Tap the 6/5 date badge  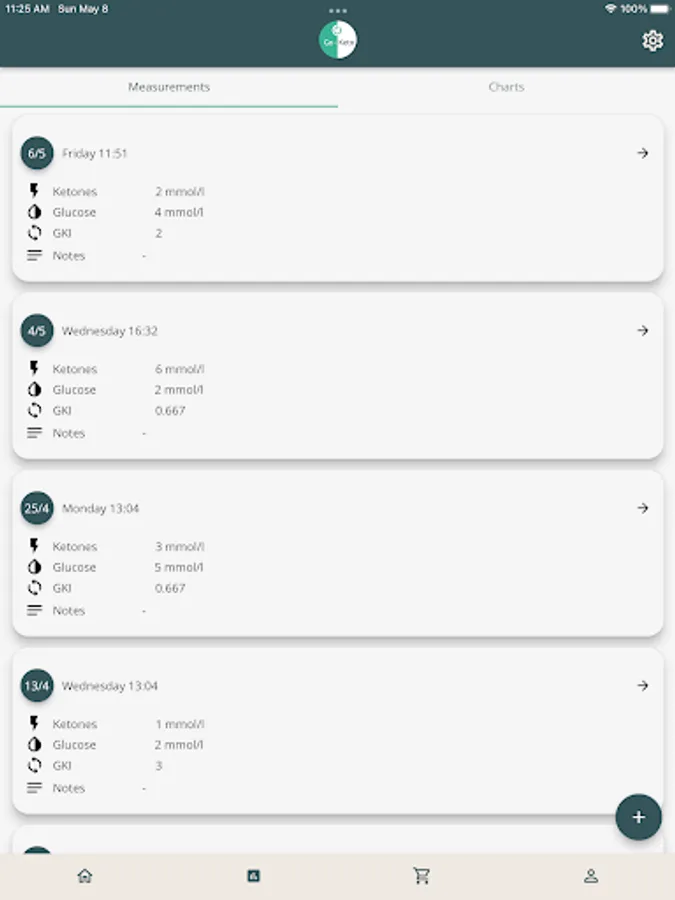(x=37, y=153)
